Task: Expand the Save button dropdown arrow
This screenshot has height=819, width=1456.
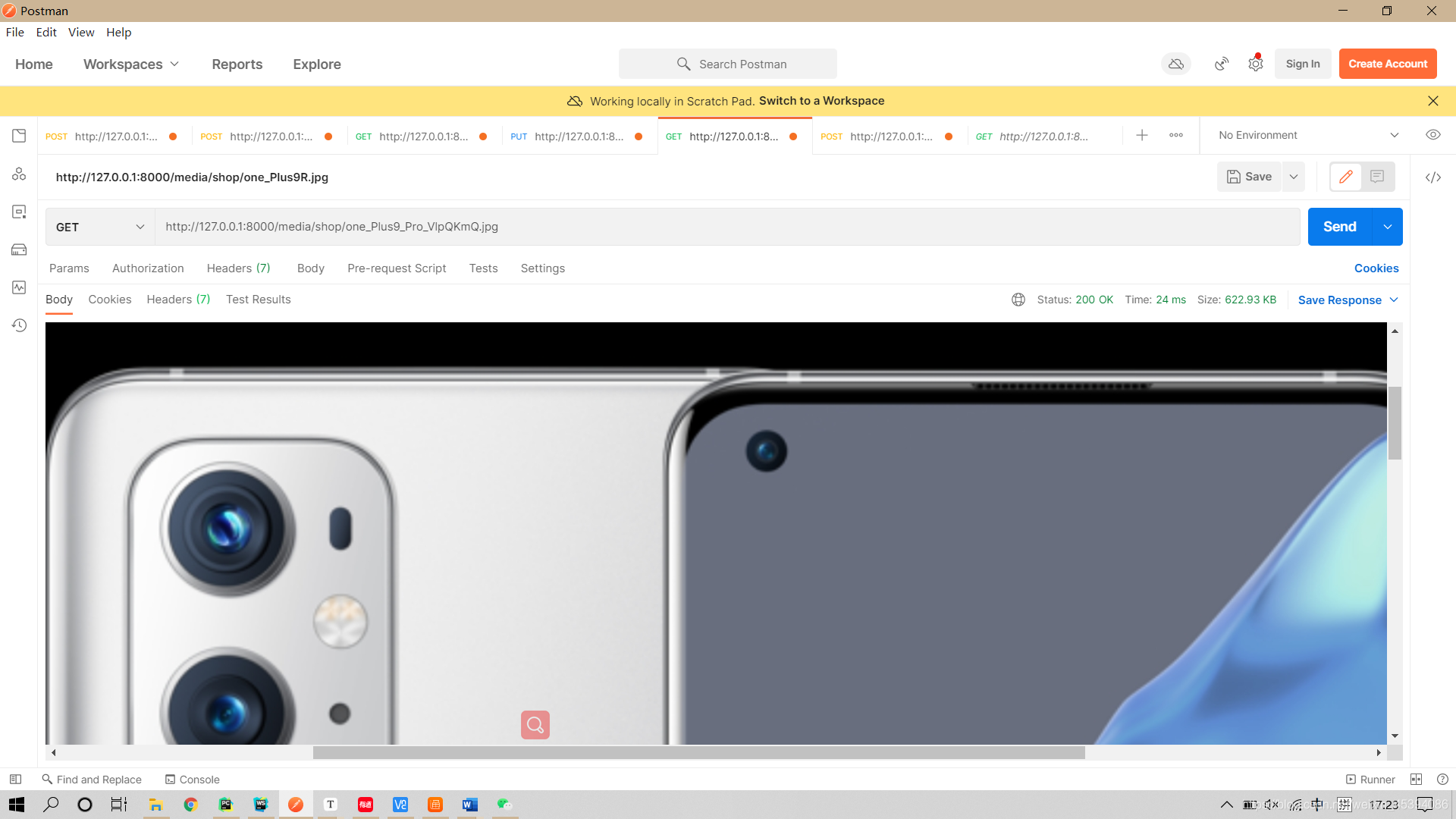Action: (x=1294, y=177)
